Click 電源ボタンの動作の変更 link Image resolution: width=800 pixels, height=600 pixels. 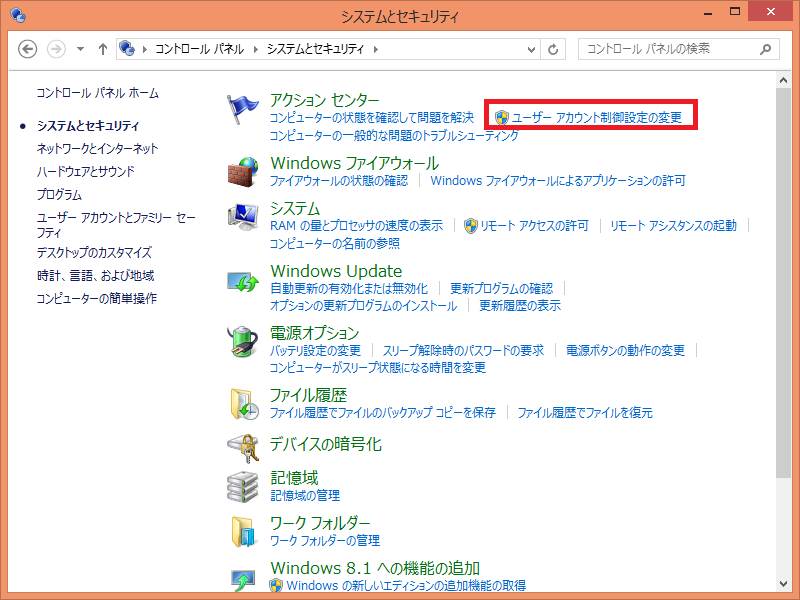[625, 351]
